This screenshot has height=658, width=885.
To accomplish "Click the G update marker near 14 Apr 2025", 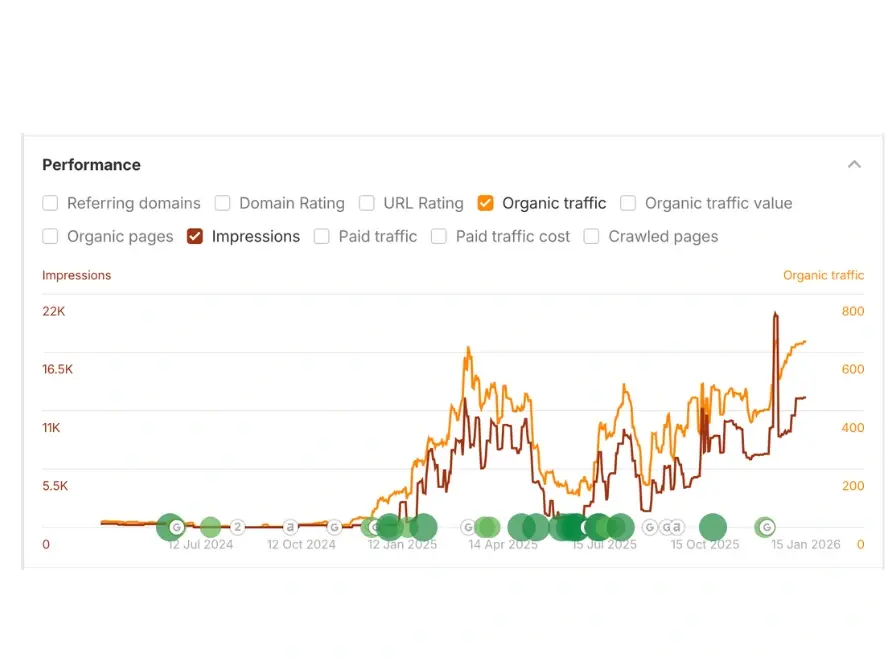I will click(x=468, y=527).
